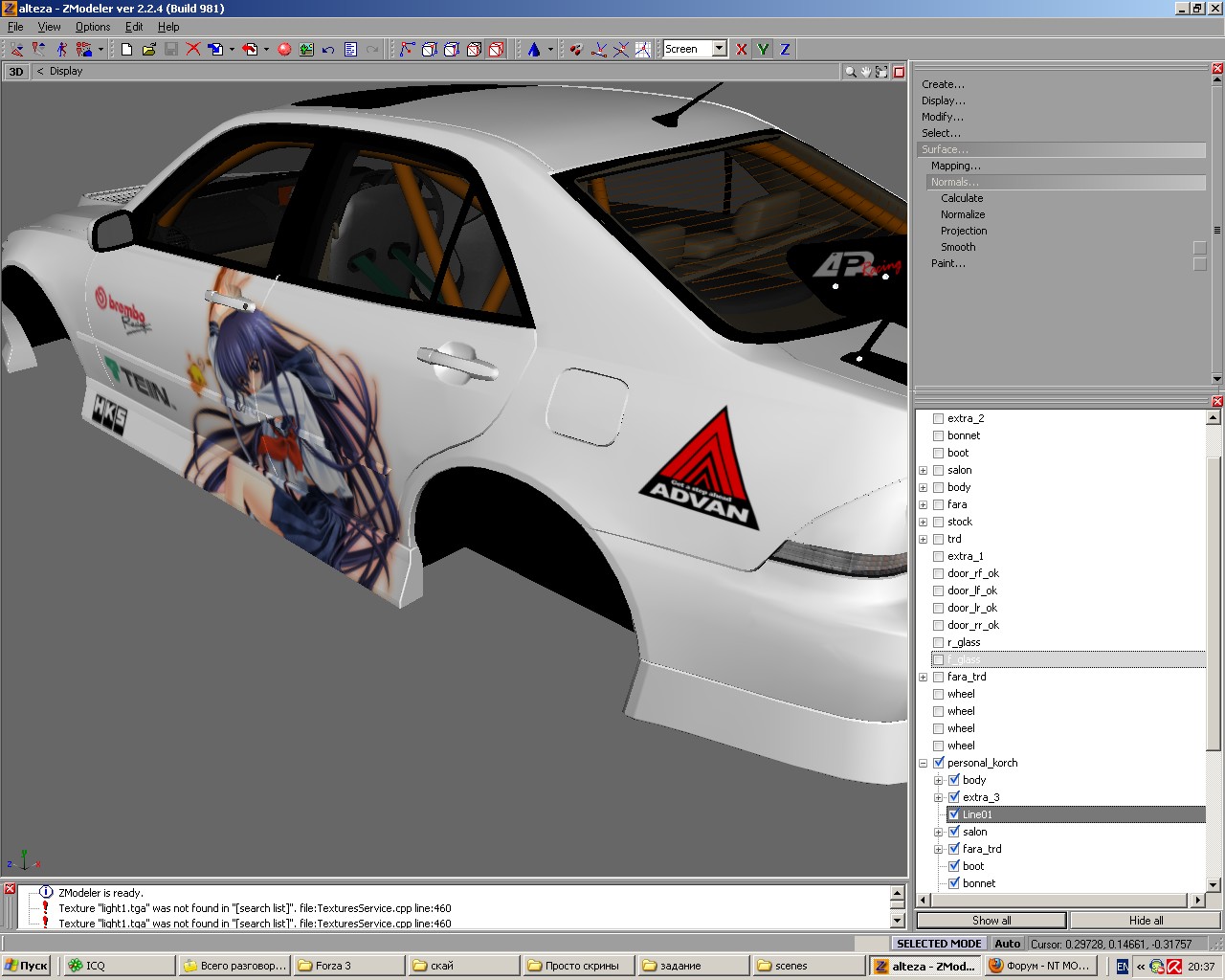Uncheck the extra_3 checkbox
Viewport: 1225px width, 980px height.
pos(953,797)
